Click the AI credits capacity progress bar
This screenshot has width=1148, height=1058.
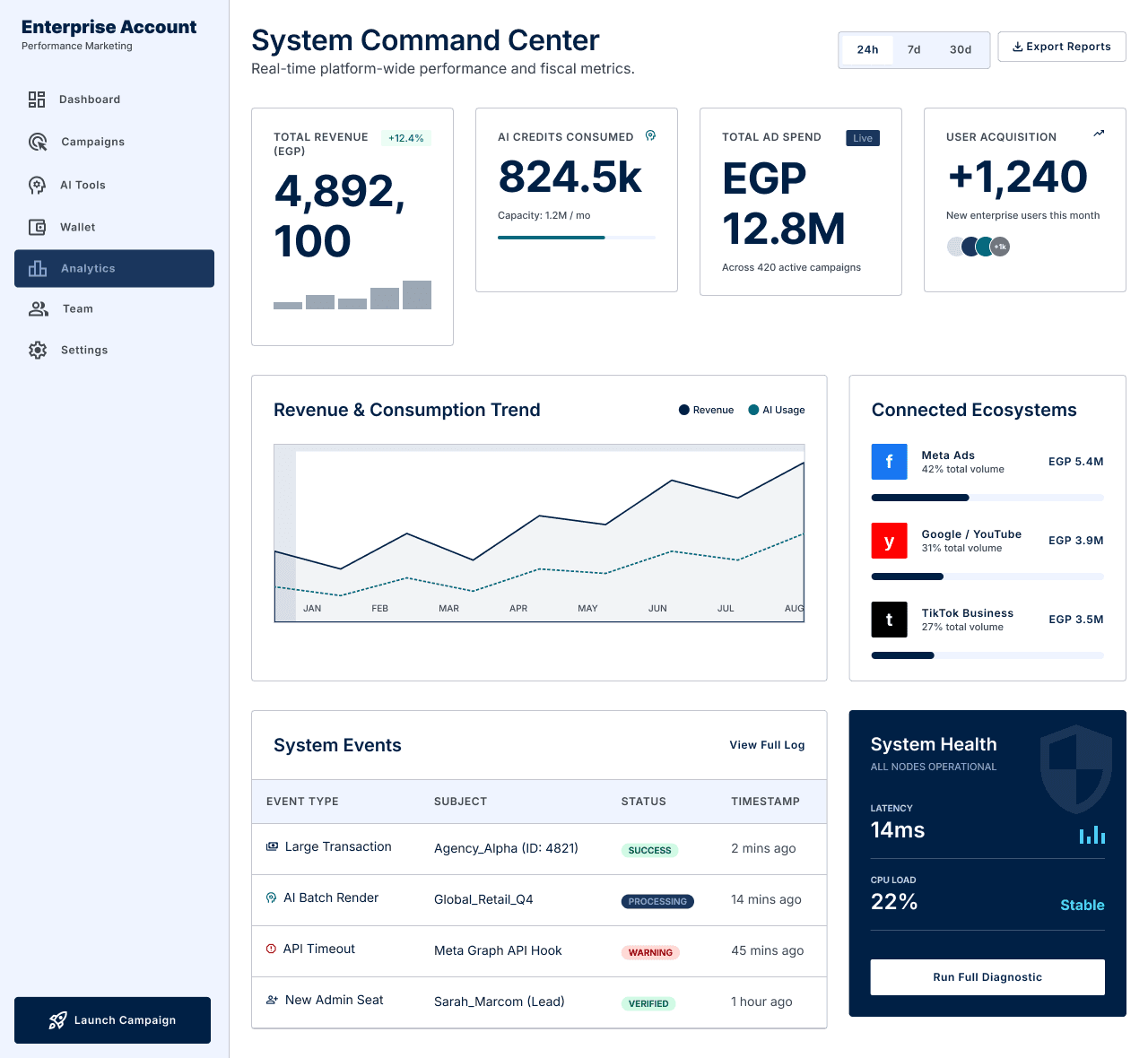[x=577, y=238]
